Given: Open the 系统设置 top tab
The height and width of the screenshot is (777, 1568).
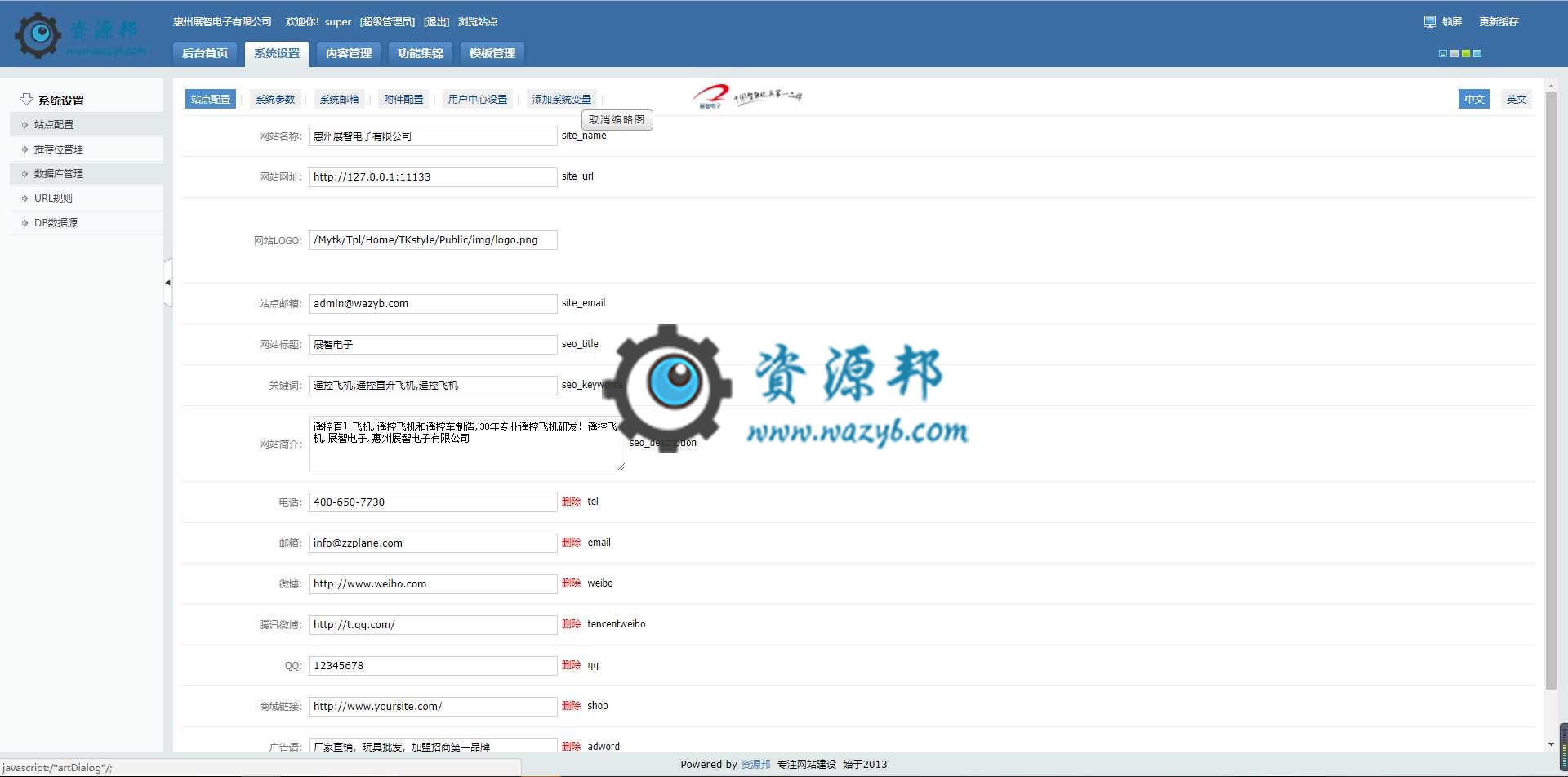Looking at the screenshot, I should (x=277, y=53).
